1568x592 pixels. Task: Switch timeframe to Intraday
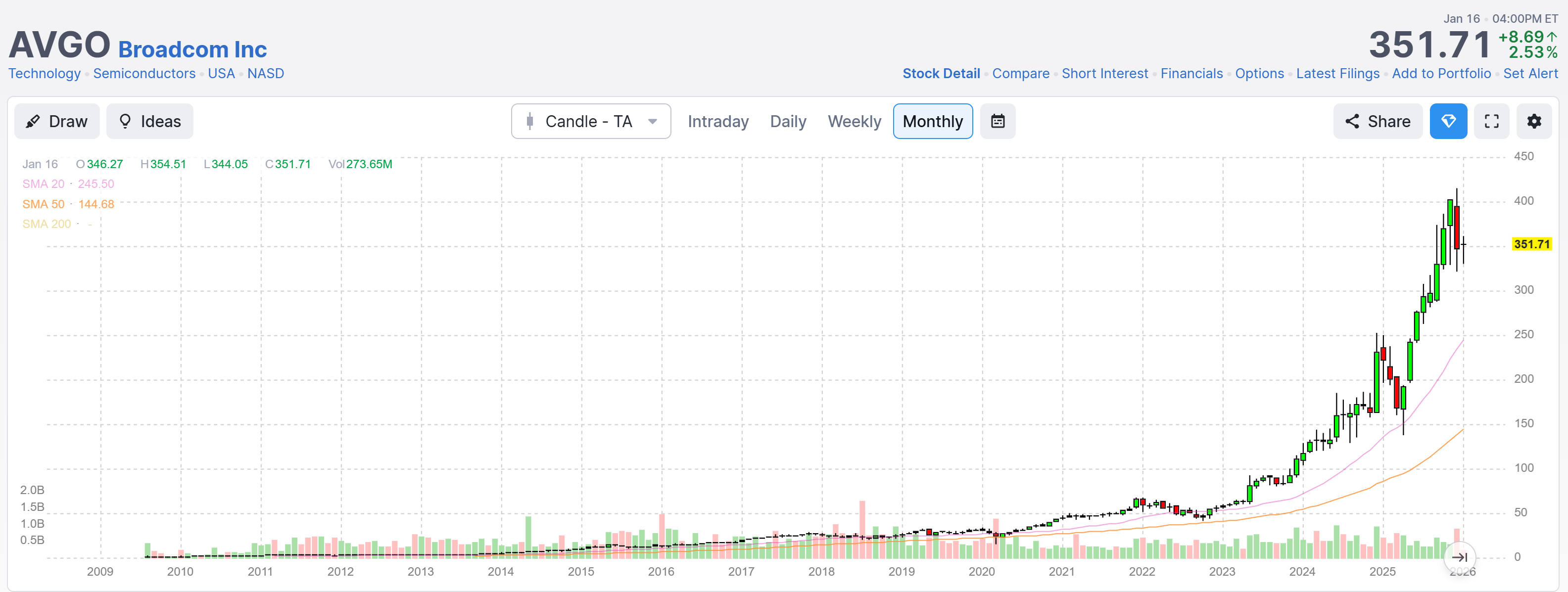[717, 121]
